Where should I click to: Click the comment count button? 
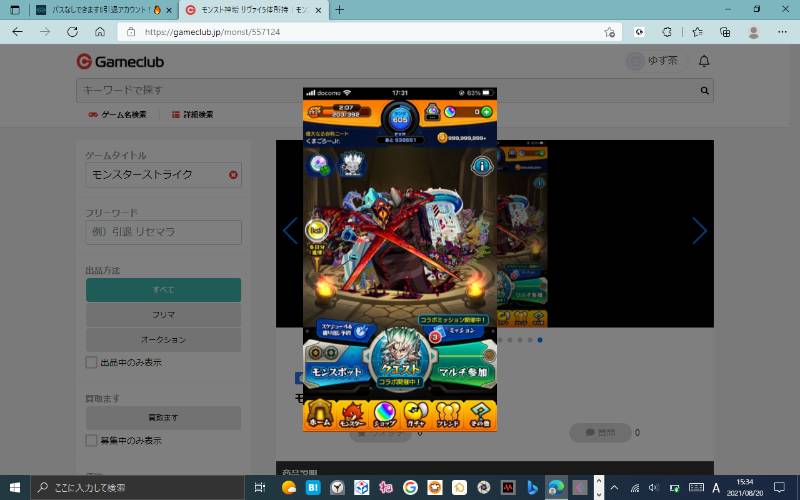point(600,433)
